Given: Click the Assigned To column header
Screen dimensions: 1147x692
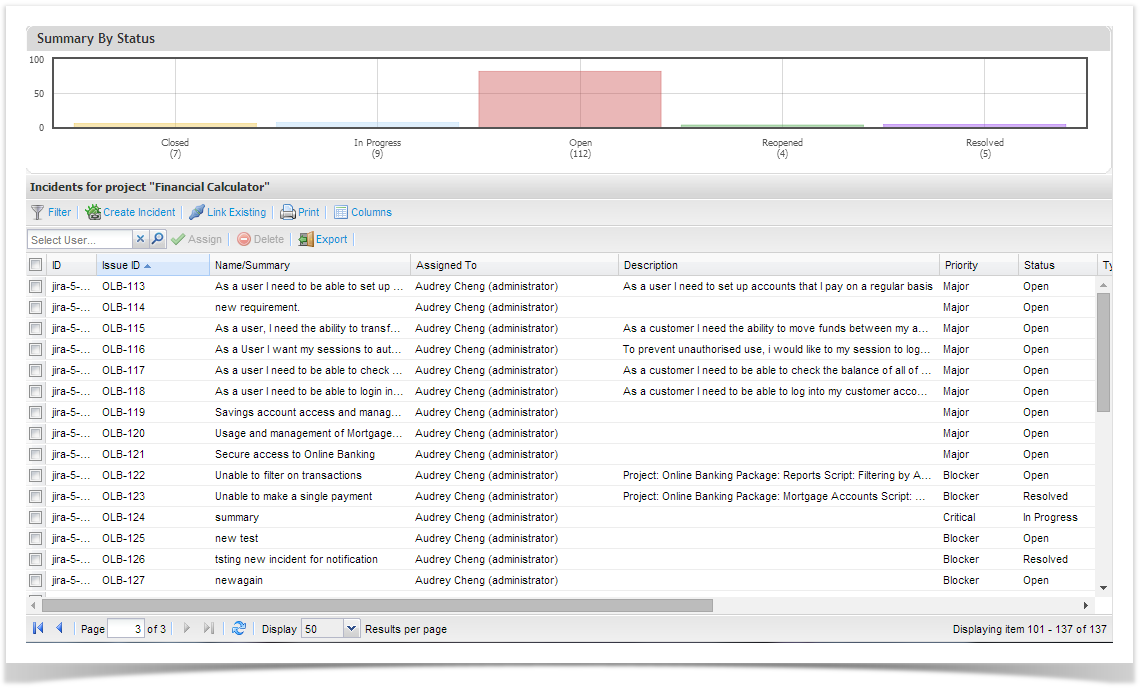Looking at the screenshot, I should click(446, 265).
